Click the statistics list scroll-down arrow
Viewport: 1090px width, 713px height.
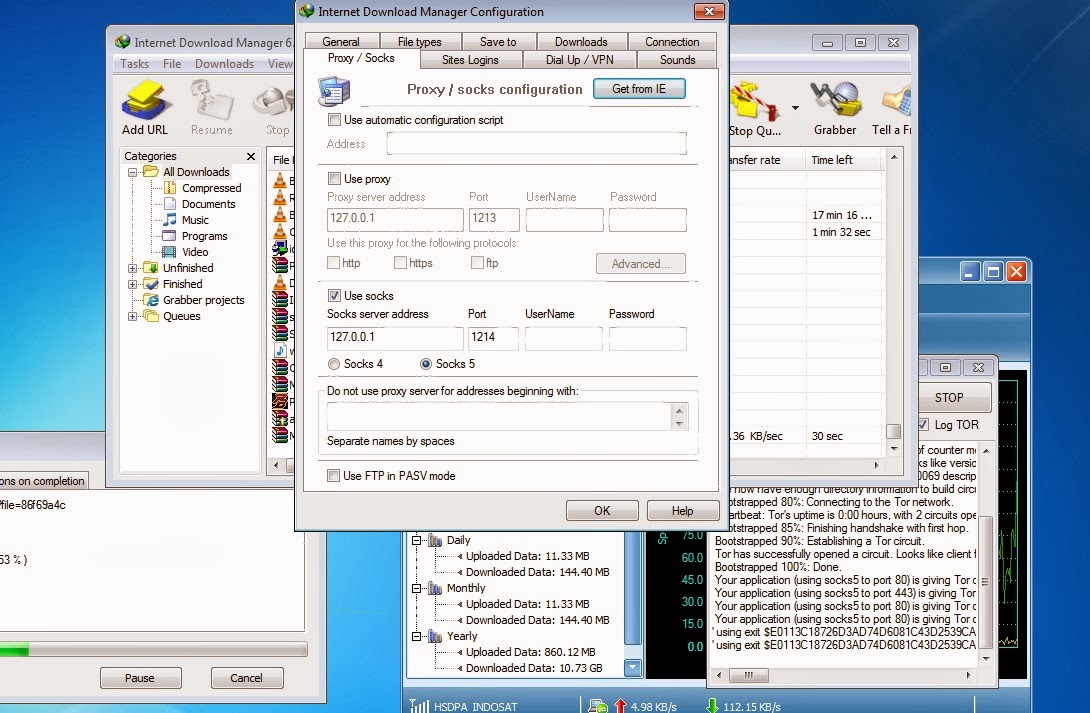pyautogui.click(x=633, y=668)
